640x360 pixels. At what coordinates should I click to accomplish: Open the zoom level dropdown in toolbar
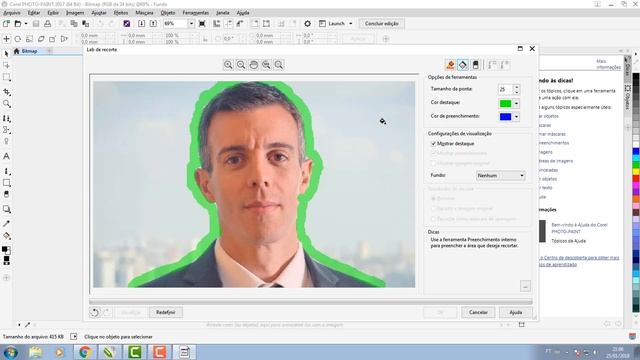(191, 24)
